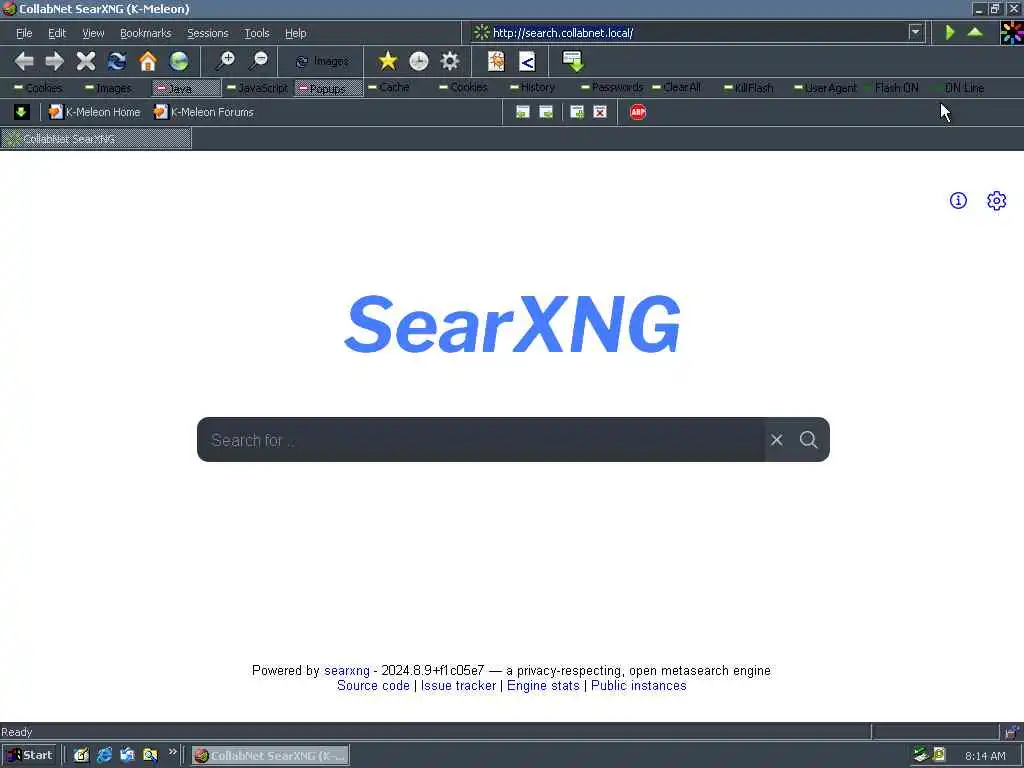Toggle the Java setting
Image resolution: width=1024 pixels, height=768 pixels.
[x=186, y=88]
